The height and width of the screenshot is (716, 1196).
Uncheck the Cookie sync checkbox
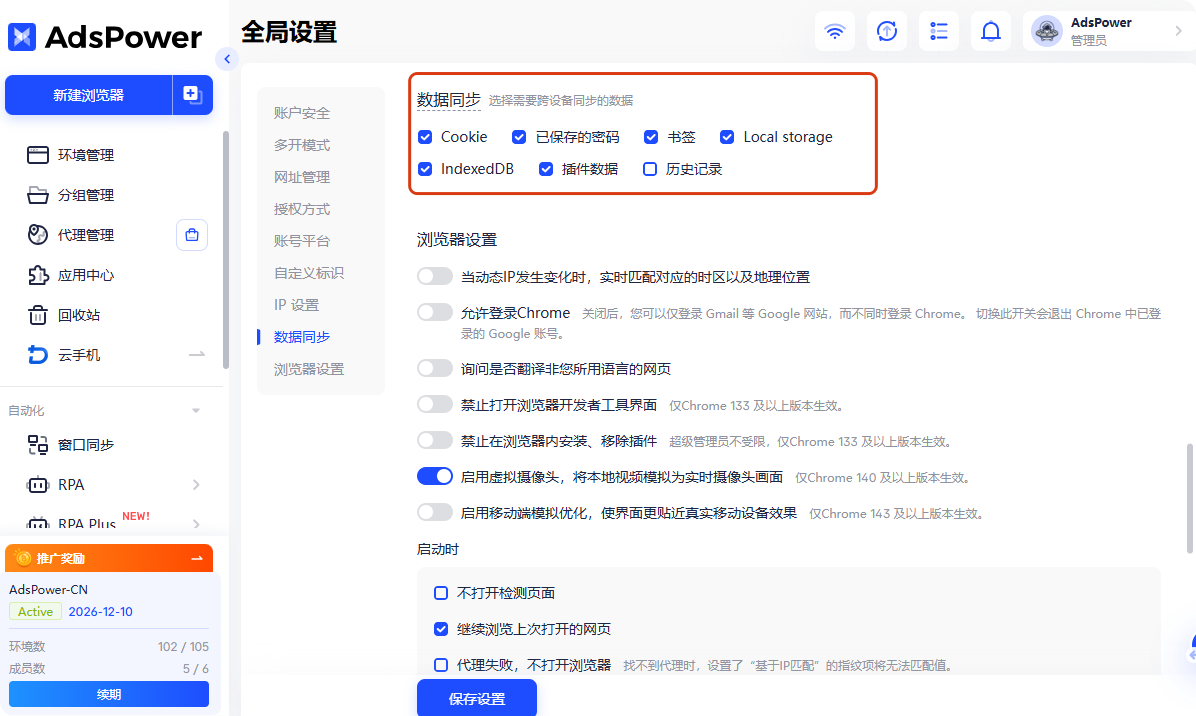[426, 137]
